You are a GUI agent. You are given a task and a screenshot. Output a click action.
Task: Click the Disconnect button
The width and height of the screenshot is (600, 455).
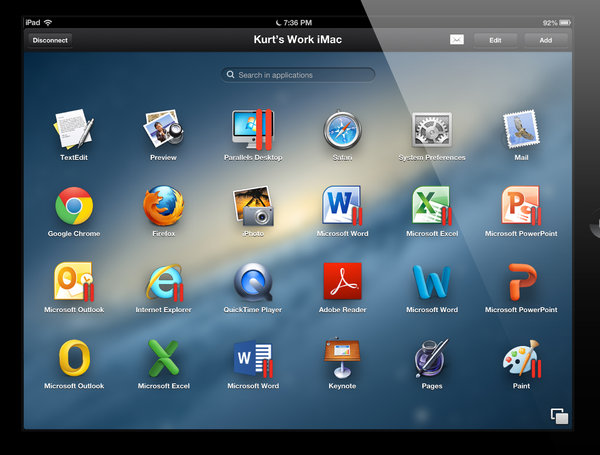(x=50, y=40)
